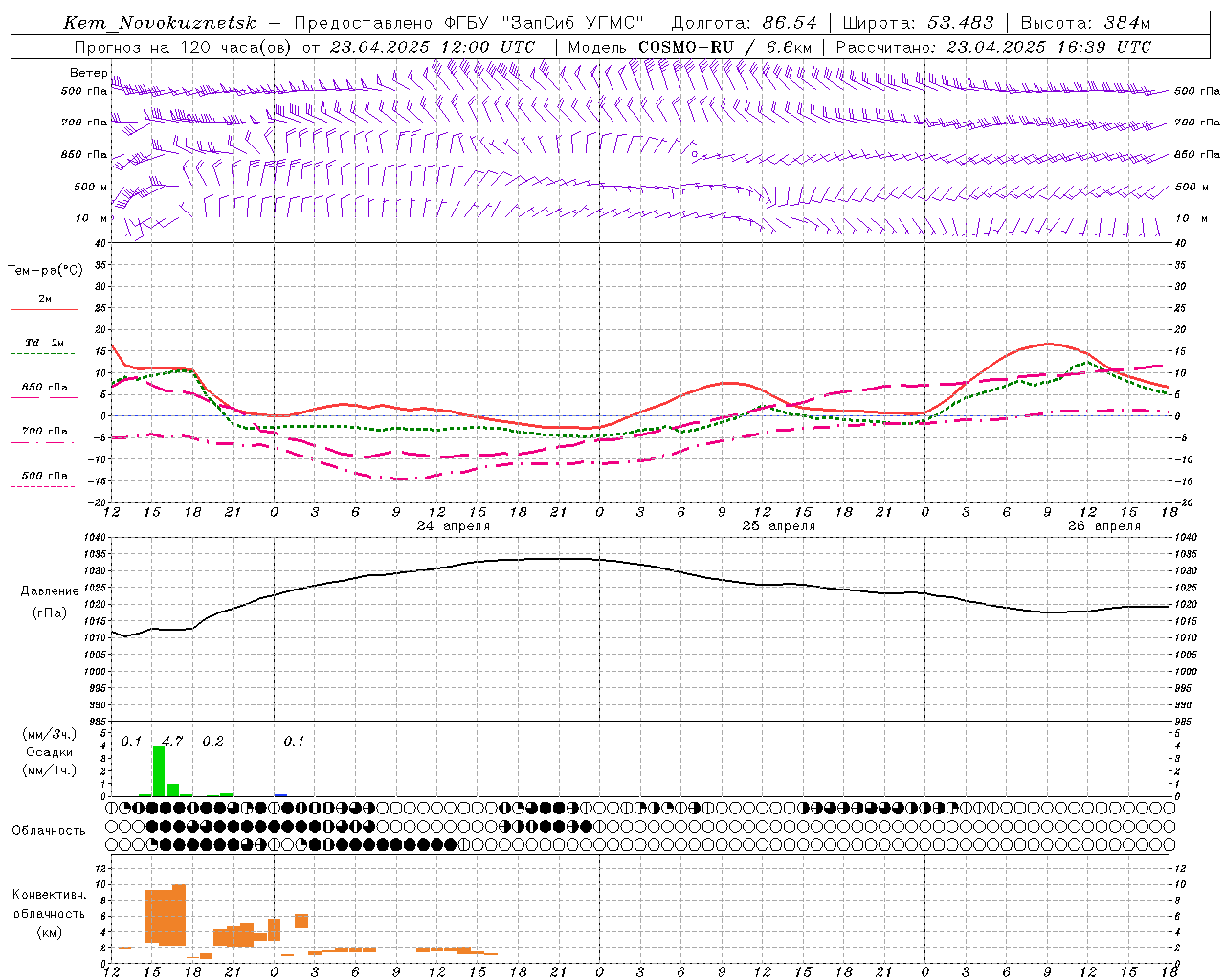This screenshot has width=1225, height=980.
Task: Click the (мм/3ч.) precipitation unit label
Action: (x=49, y=734)
